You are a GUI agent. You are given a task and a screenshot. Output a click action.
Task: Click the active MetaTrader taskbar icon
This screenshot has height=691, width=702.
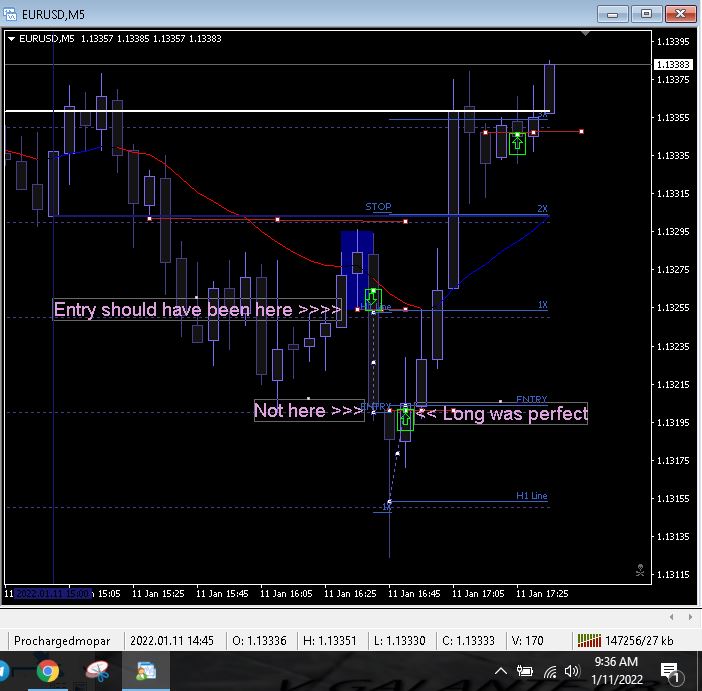[x=146, y=671]
